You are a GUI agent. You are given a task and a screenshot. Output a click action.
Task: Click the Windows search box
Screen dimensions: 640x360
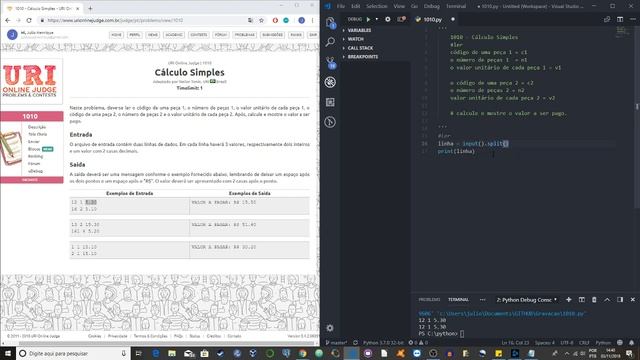pyautogui.click(x=73, y=353)
